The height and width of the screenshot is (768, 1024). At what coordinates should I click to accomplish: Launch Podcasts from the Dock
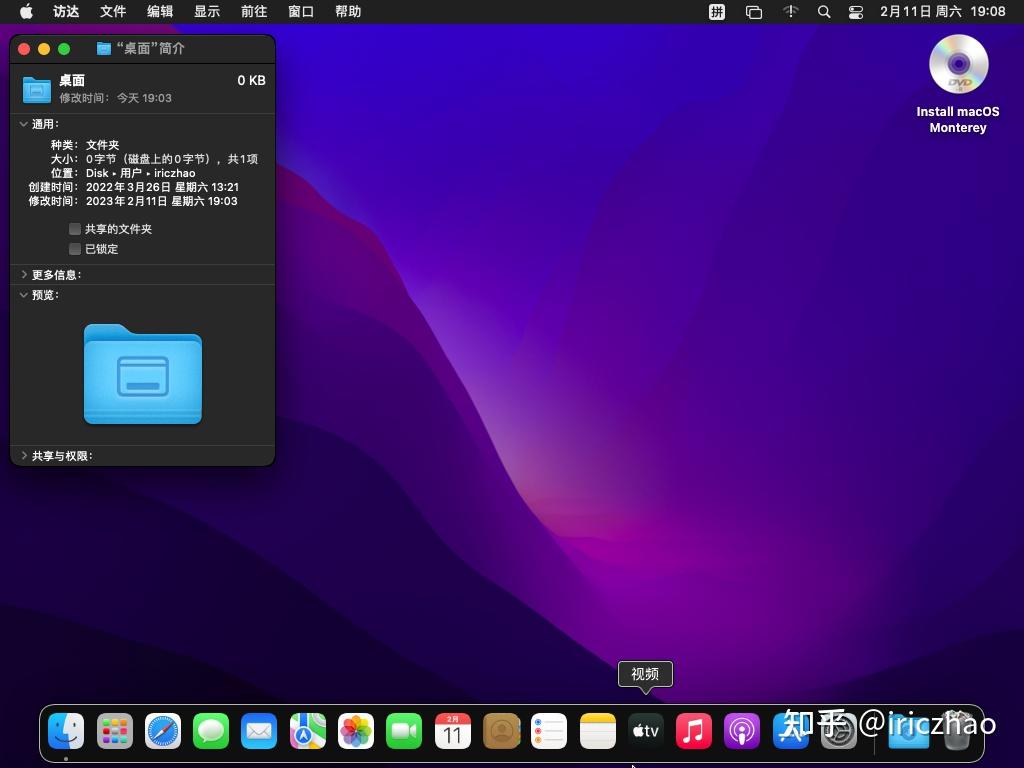(741, 731)
